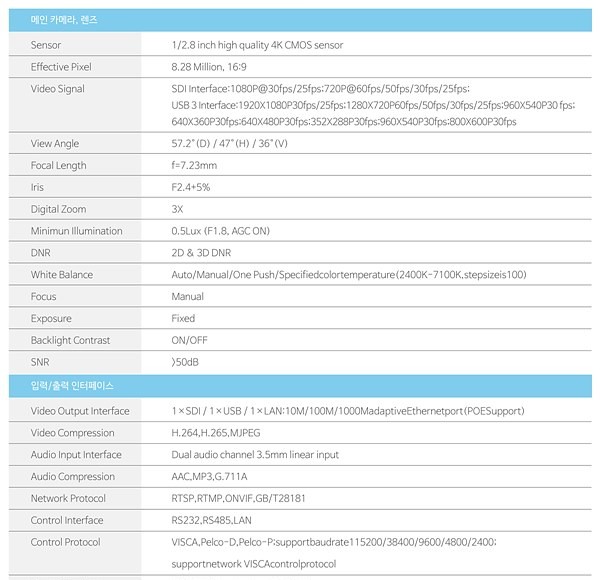
Task: Select the 'Video Signal' label
Action: (x=57, y=89)
